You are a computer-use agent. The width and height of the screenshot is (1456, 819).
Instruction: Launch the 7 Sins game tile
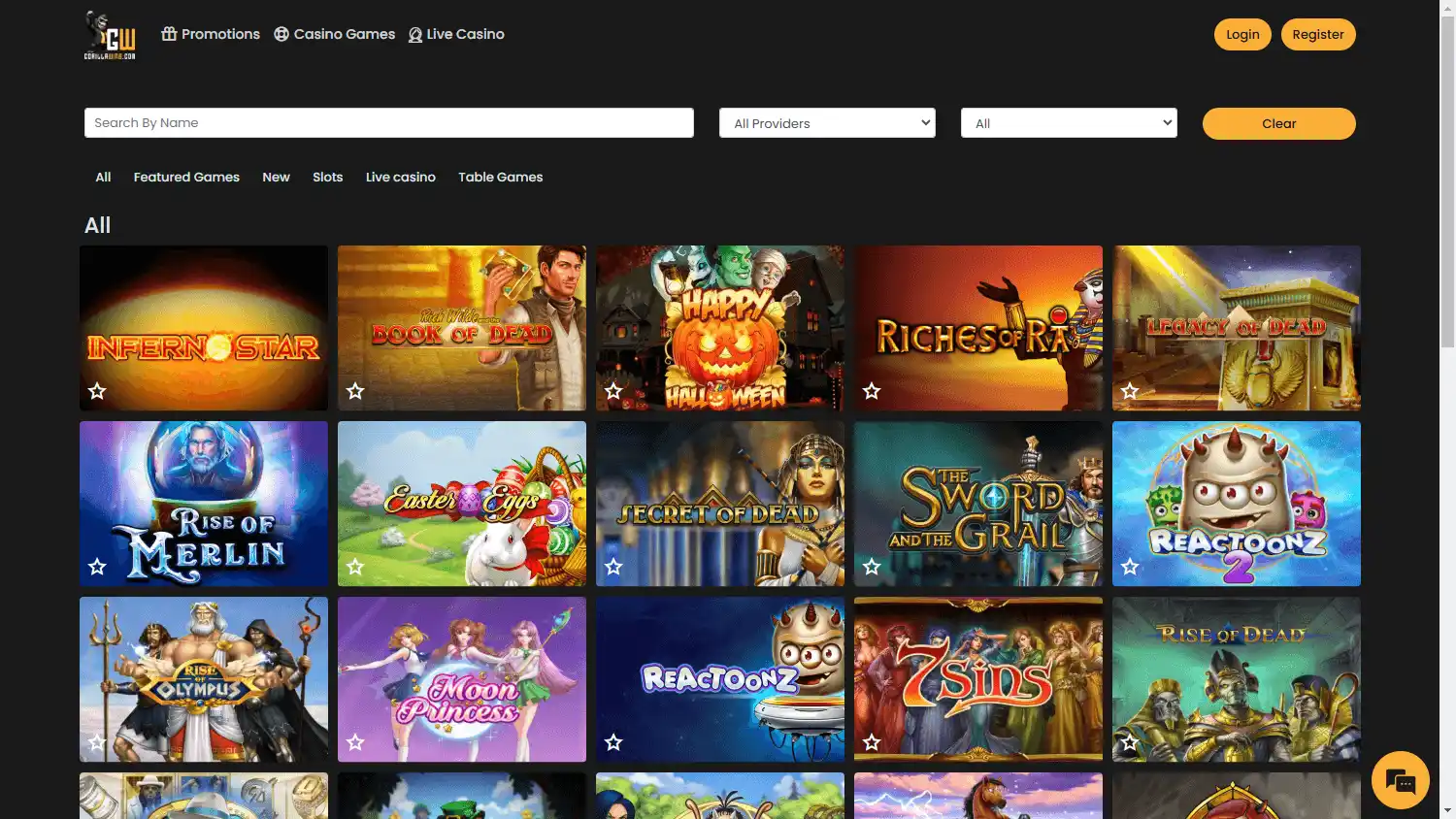[x=978, y=679]
